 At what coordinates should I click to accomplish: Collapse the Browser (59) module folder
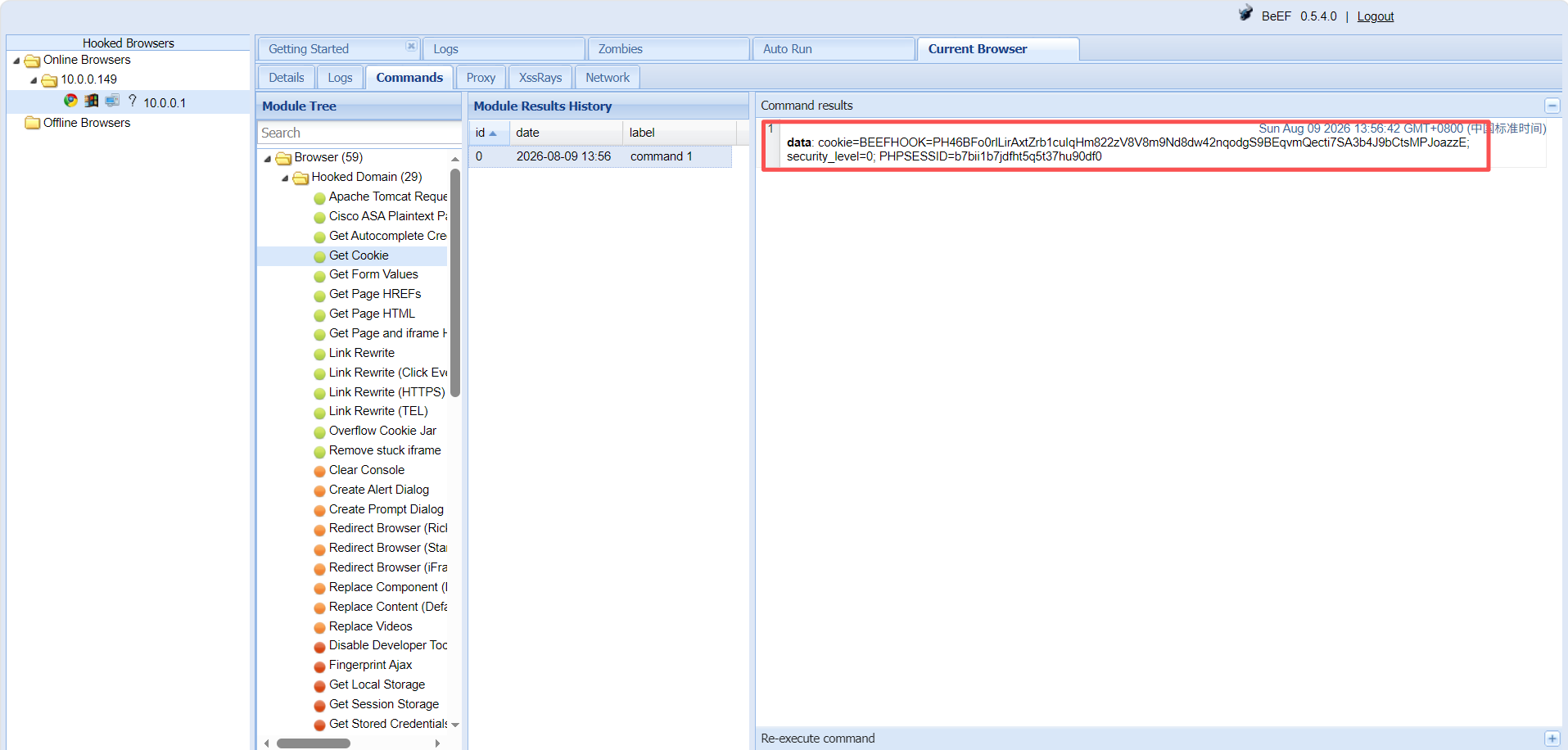click(x=268, y=158)
